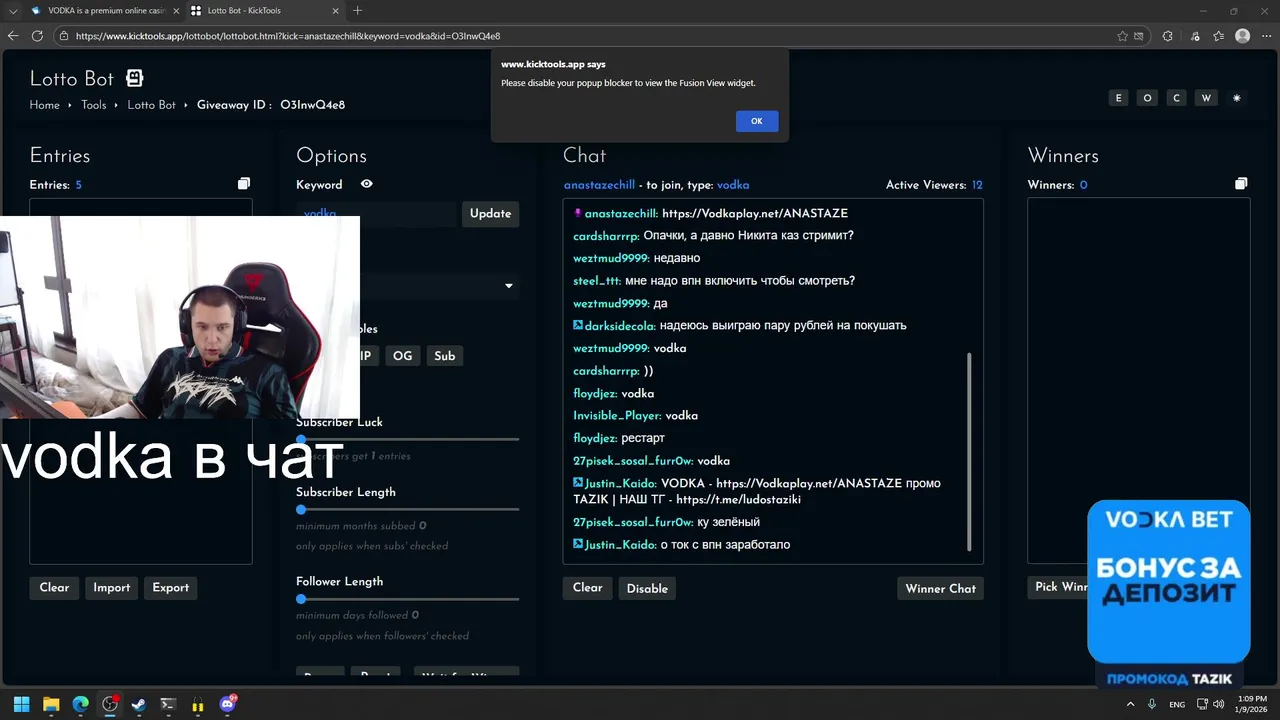Disable the chat
Viewport: 1280px width, 720px height.
click(647, 588)
